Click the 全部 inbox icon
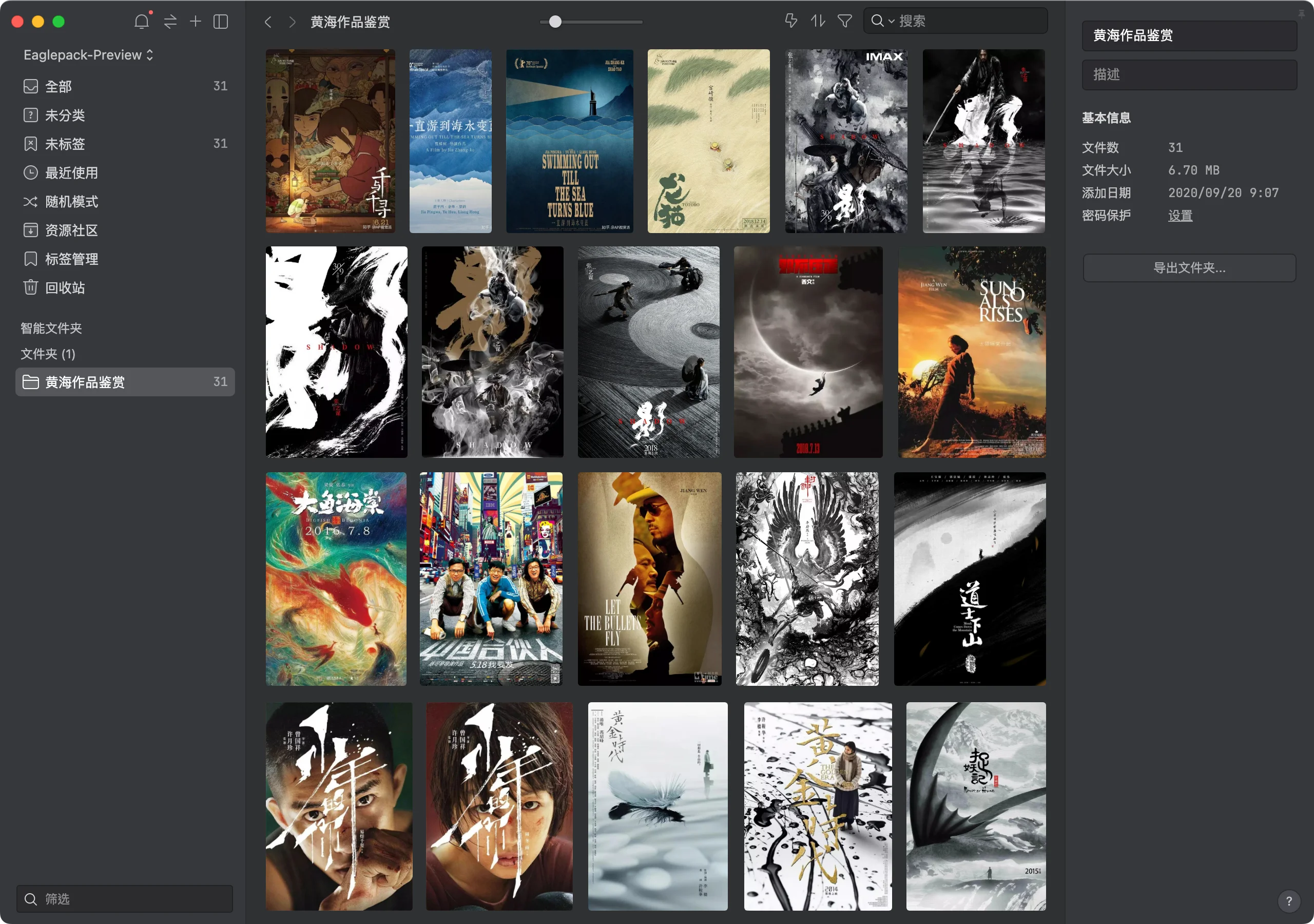The height and width of the screenshot is (924, 1314). point(30,86)
